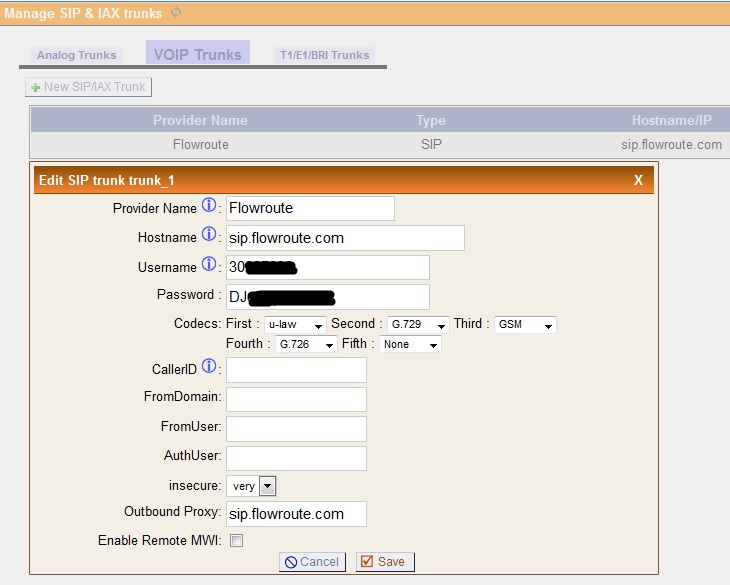Close the Edit SIP trunk dialog with X
The height and width of the screenshot is (585, 730).
pos(638,180)
